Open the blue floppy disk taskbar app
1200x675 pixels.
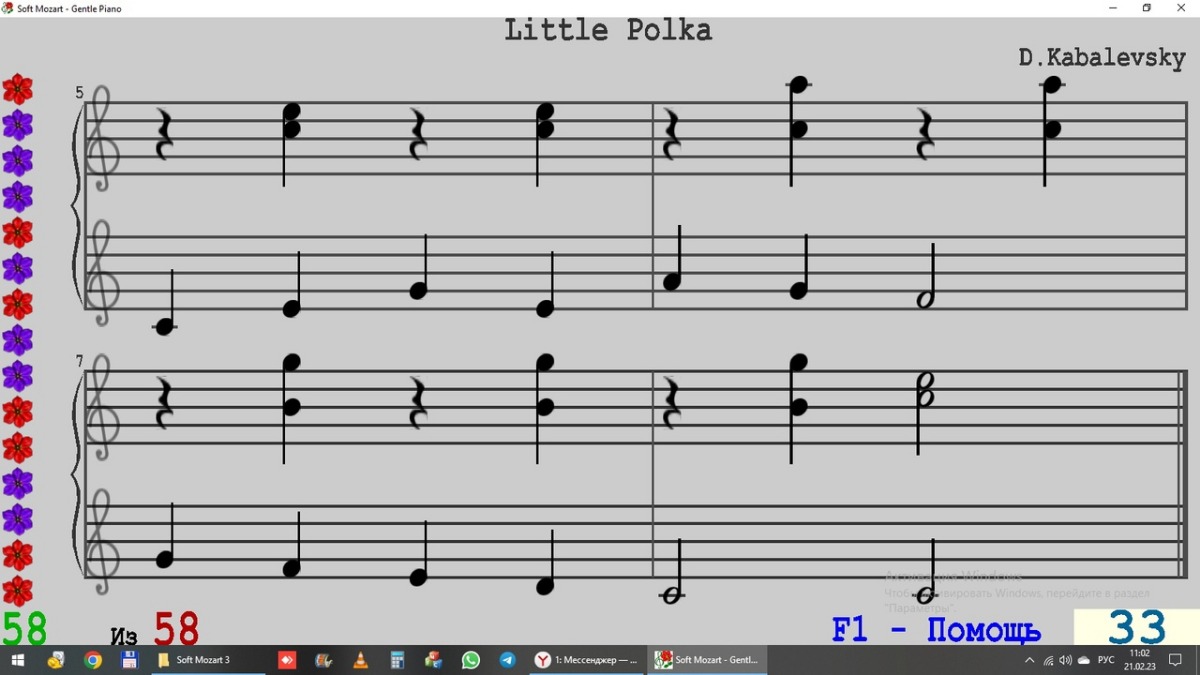[128, 660]
